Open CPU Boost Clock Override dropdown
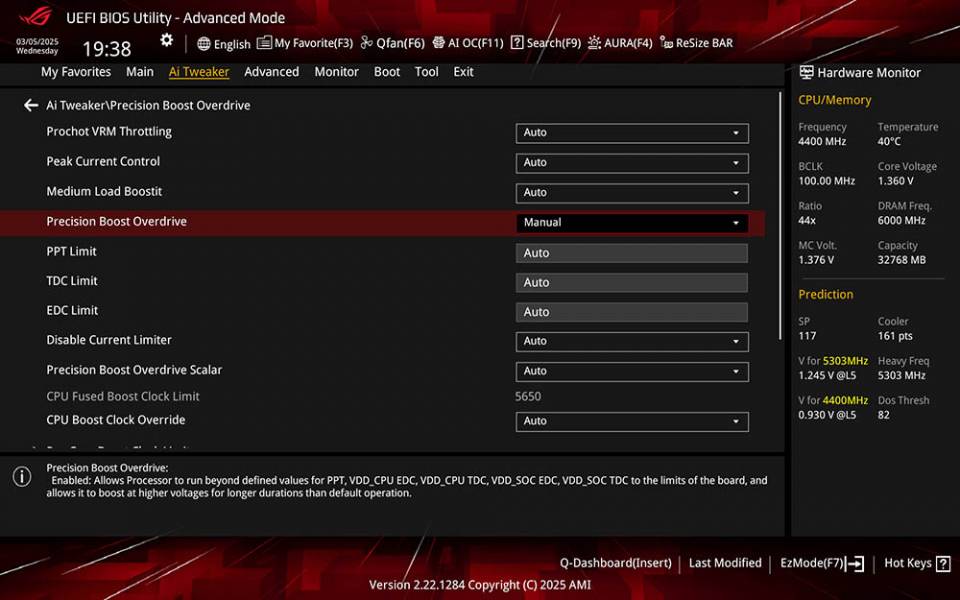The height and width of the screenshot is (600, 960). 632,421
